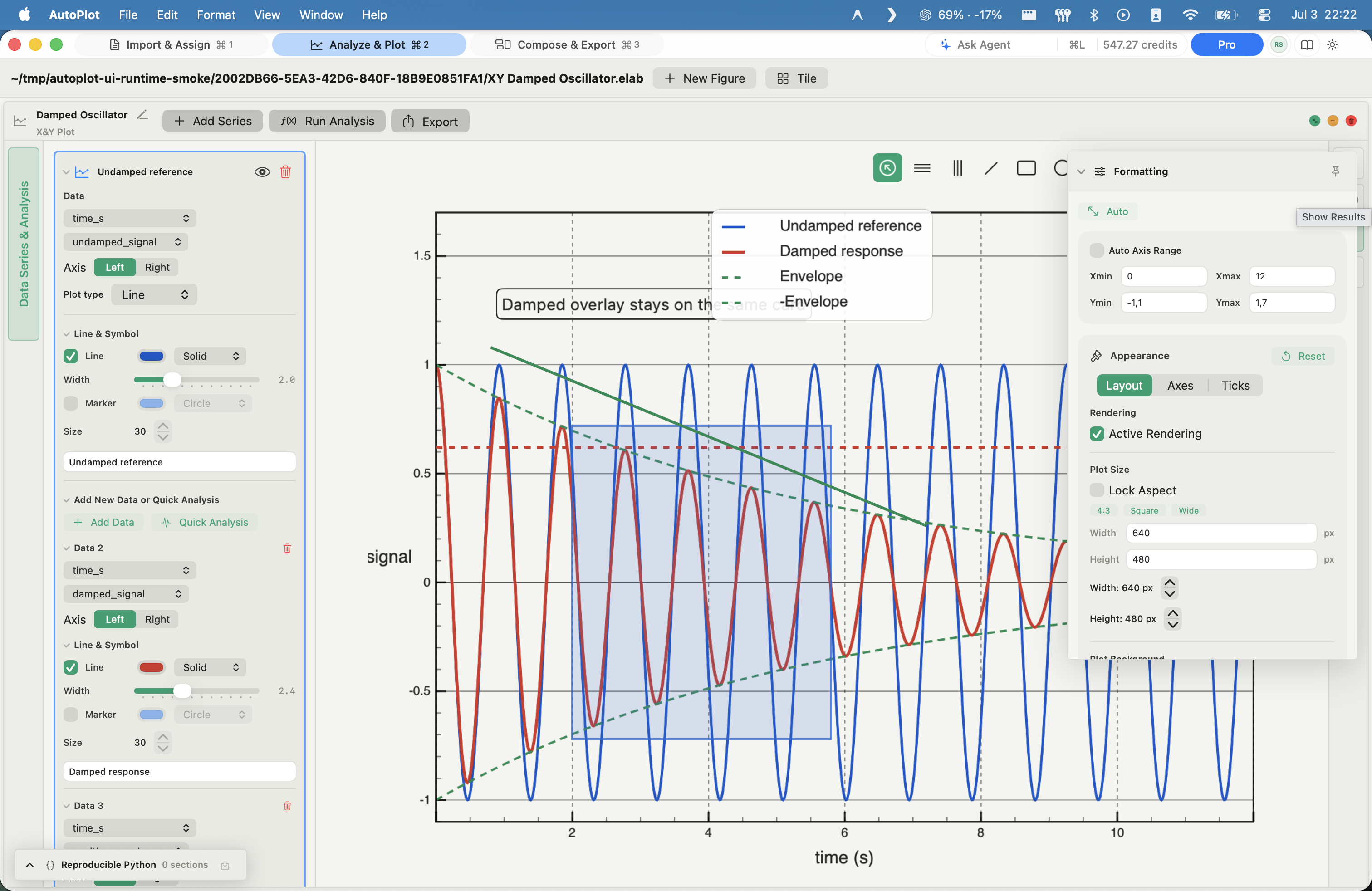Enable Marker checkbox for Undamped reference
Screen dimensions: 1372x891
point(70,403)
